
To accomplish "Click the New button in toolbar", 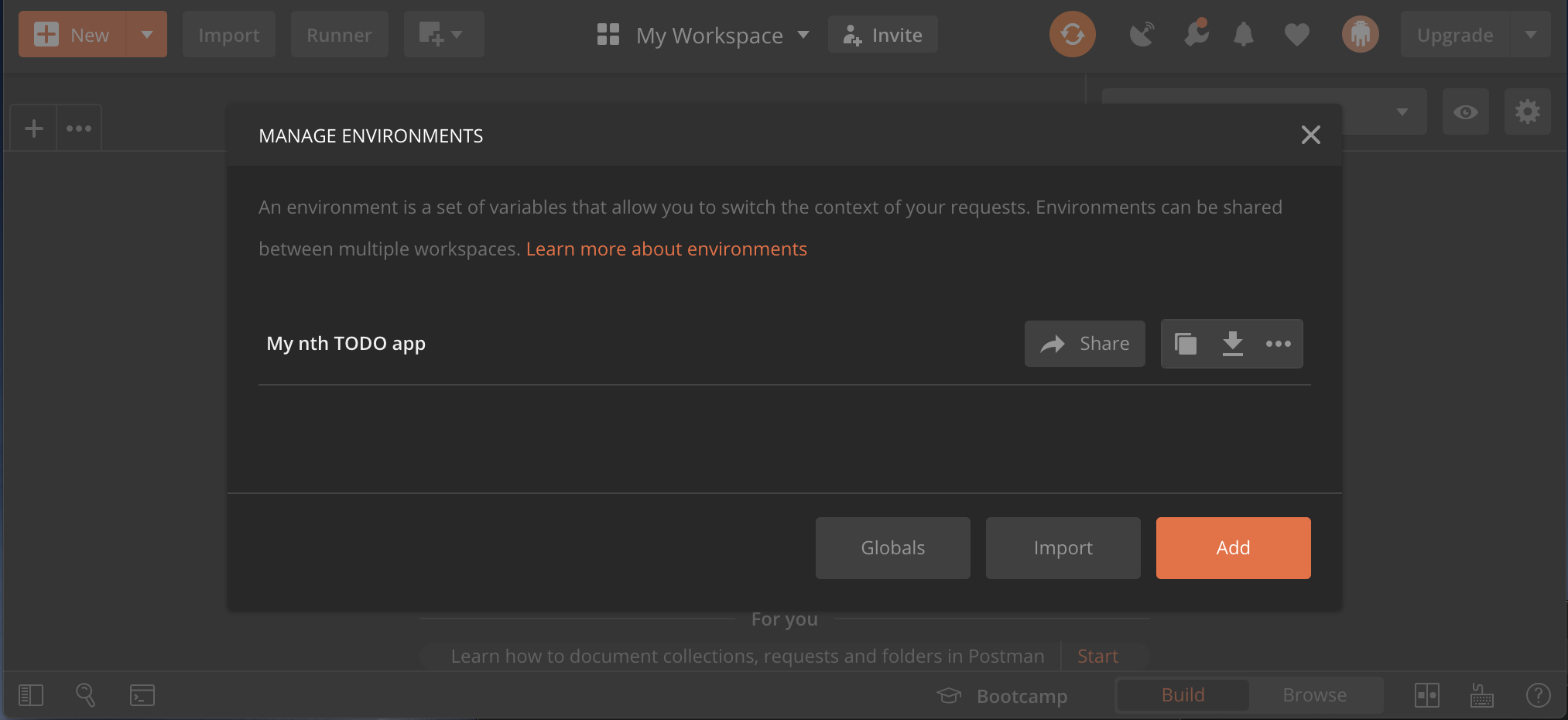I will [x=73, y=35].
